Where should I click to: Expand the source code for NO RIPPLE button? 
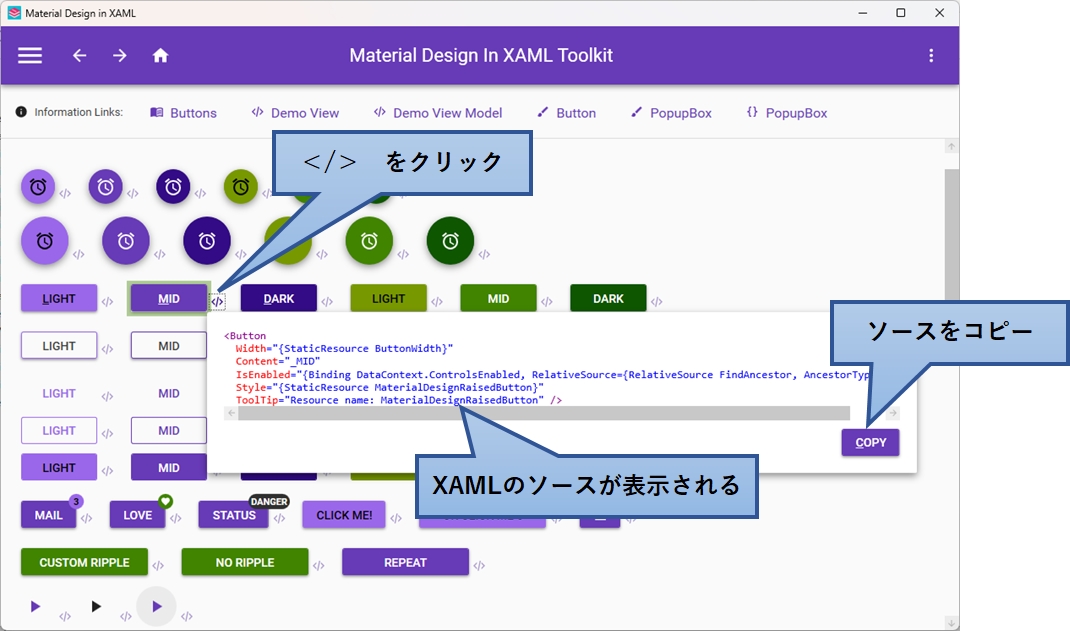point(321,563)
